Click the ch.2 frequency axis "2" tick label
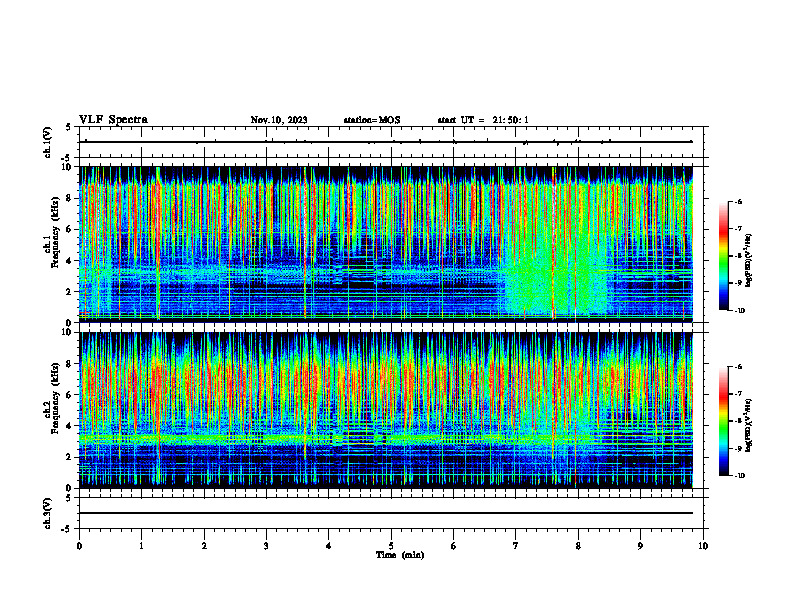 [70, 457]
